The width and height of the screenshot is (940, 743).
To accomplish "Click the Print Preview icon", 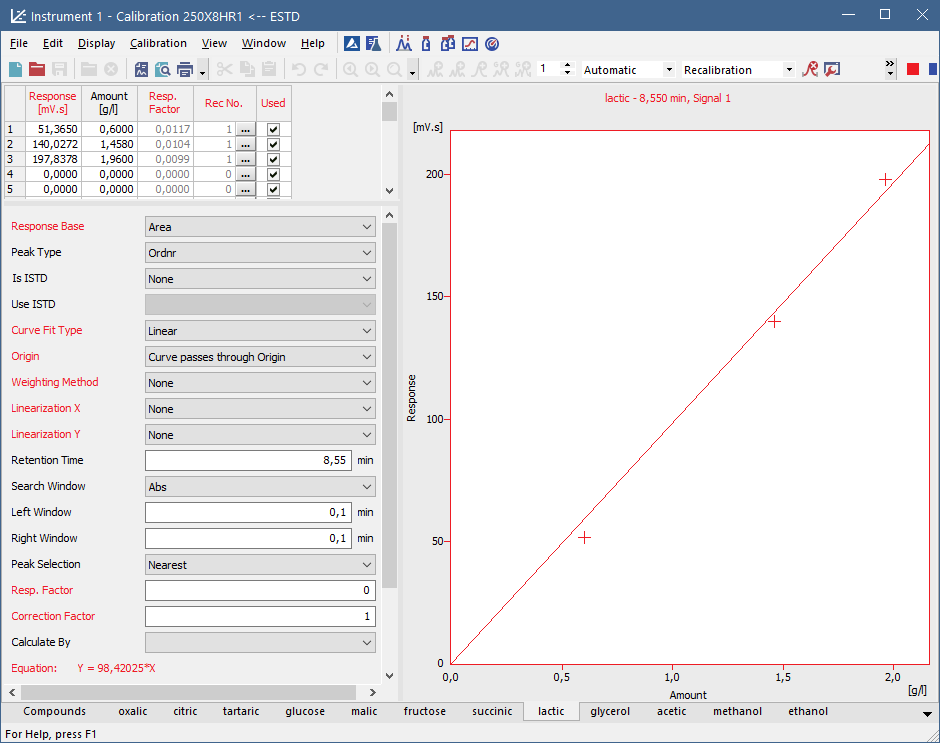I will pos(163,69).
